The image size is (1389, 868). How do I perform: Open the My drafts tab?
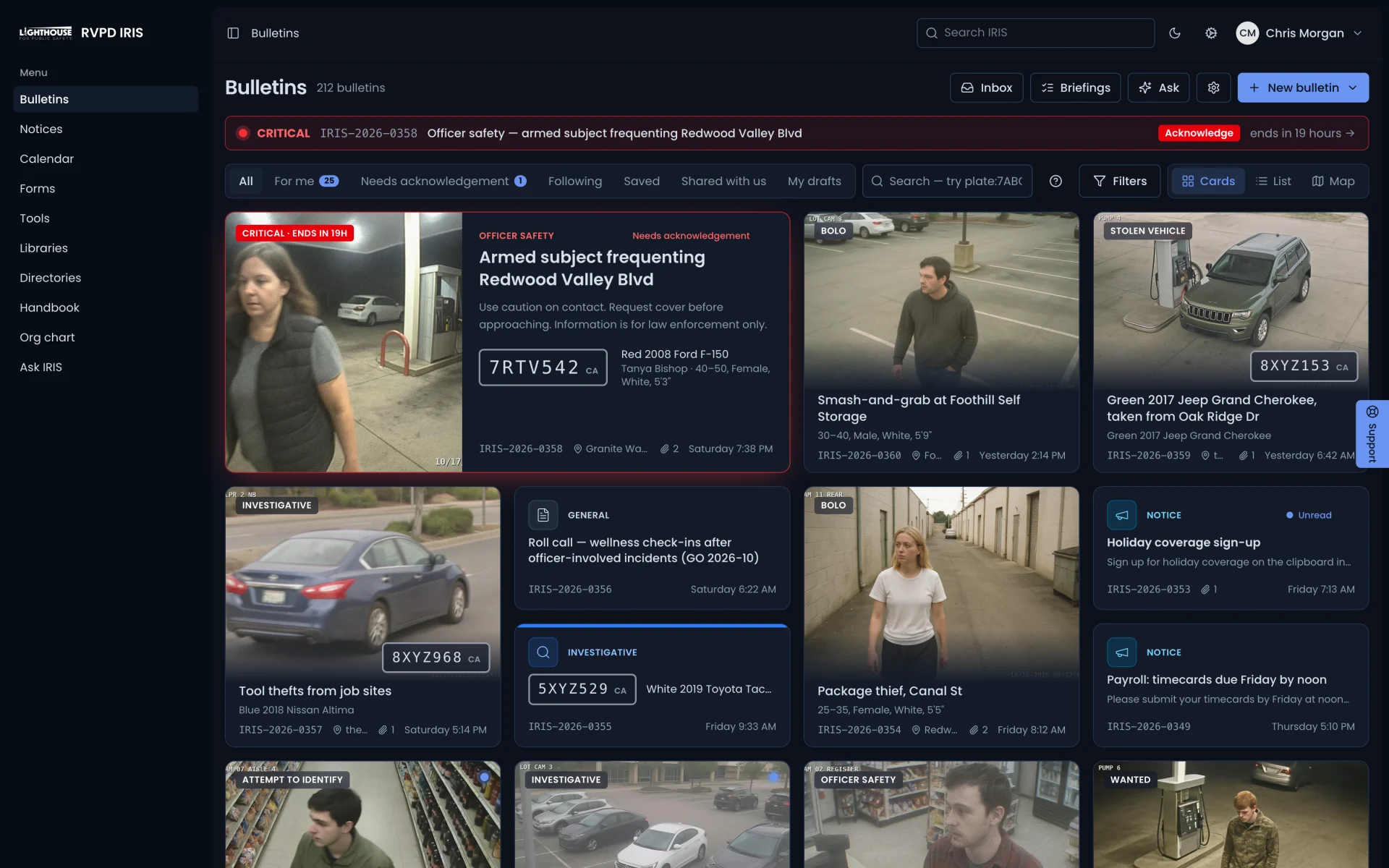click(815, 182)
